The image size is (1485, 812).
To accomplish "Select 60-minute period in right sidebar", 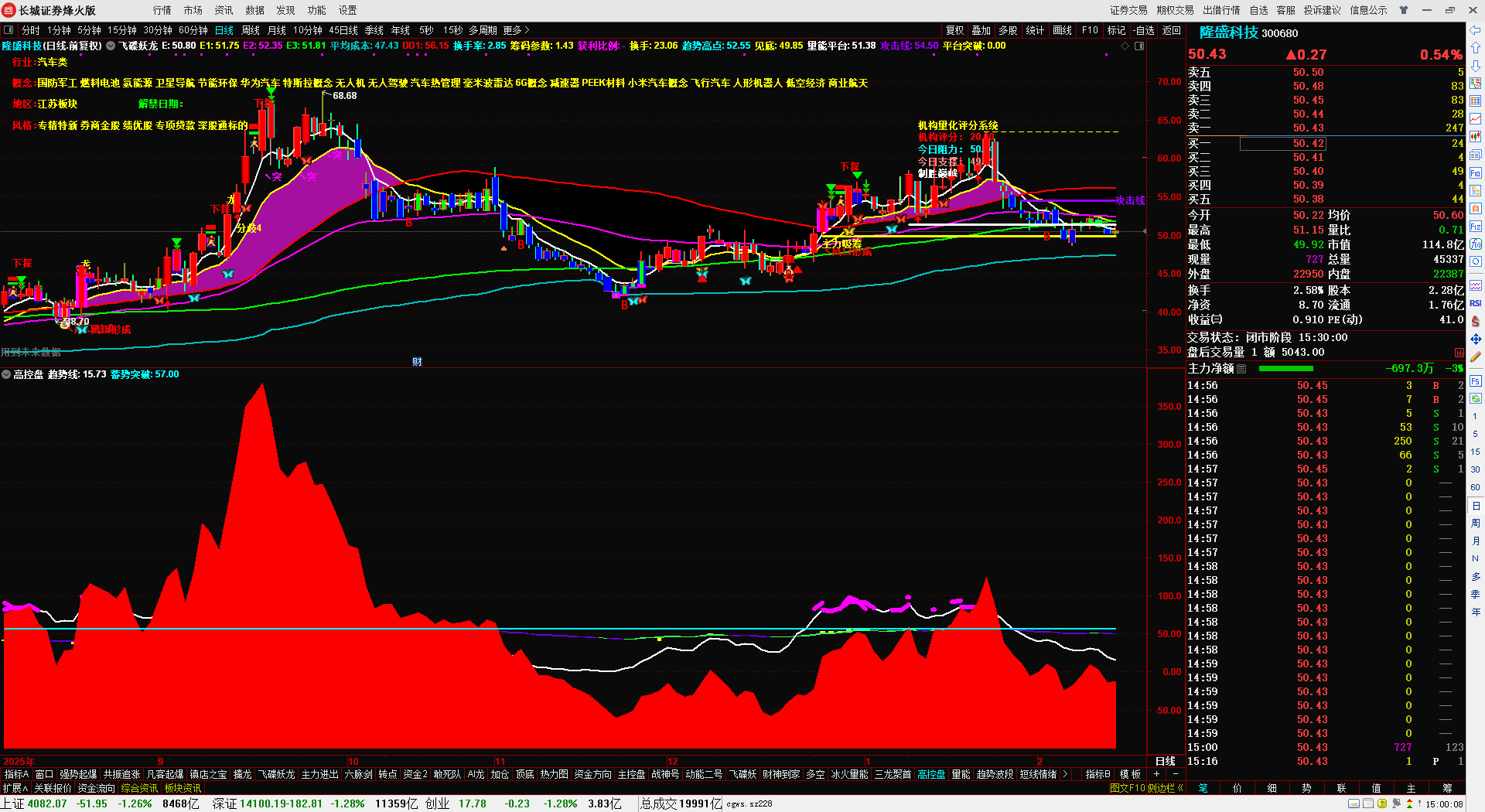I will pos(1476,487).
